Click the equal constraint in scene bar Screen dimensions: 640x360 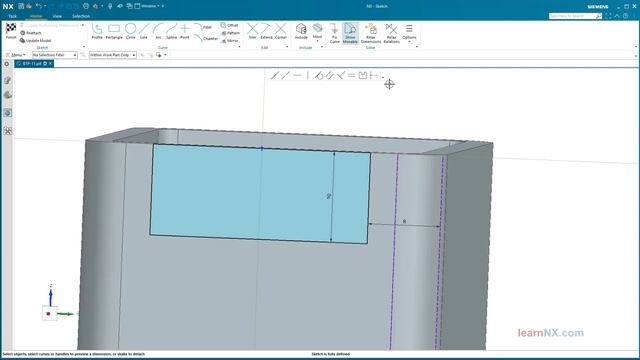pos(351,76)
